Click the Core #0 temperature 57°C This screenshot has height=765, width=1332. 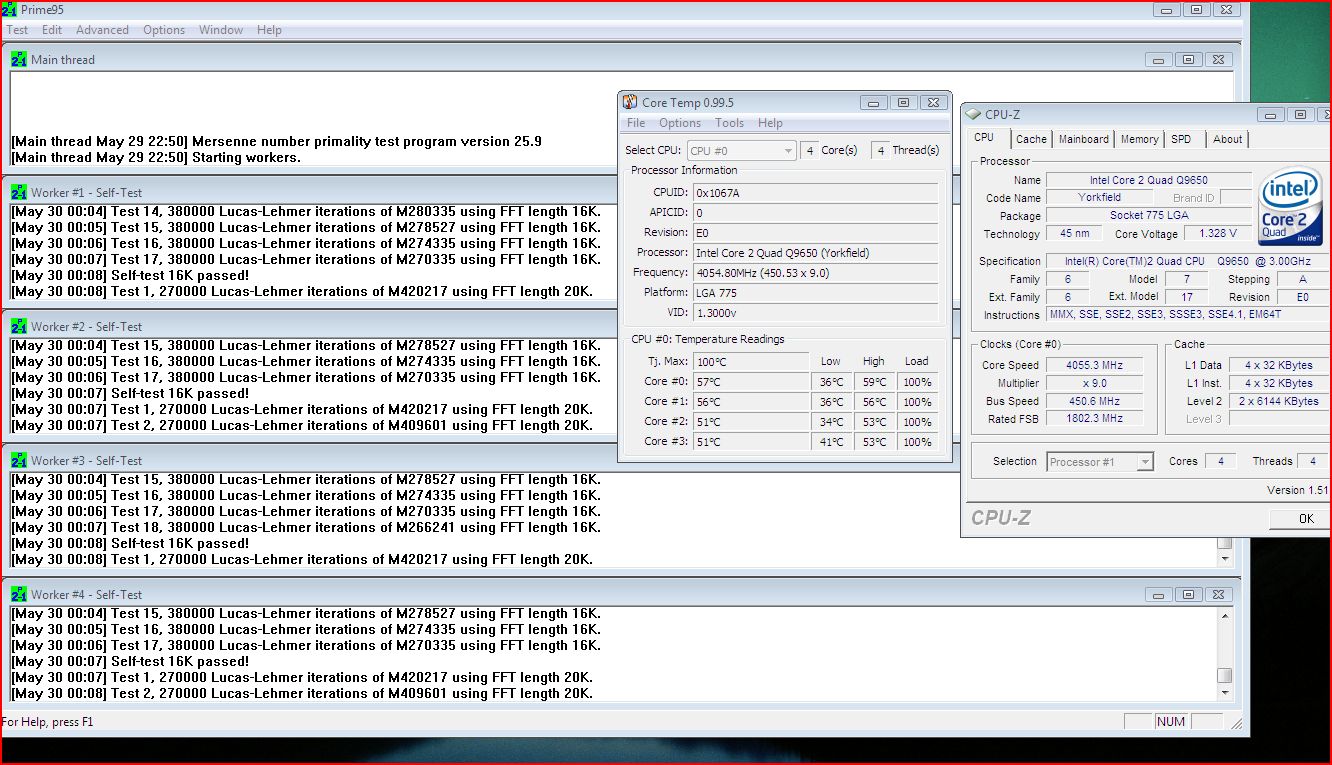[750, 382]
